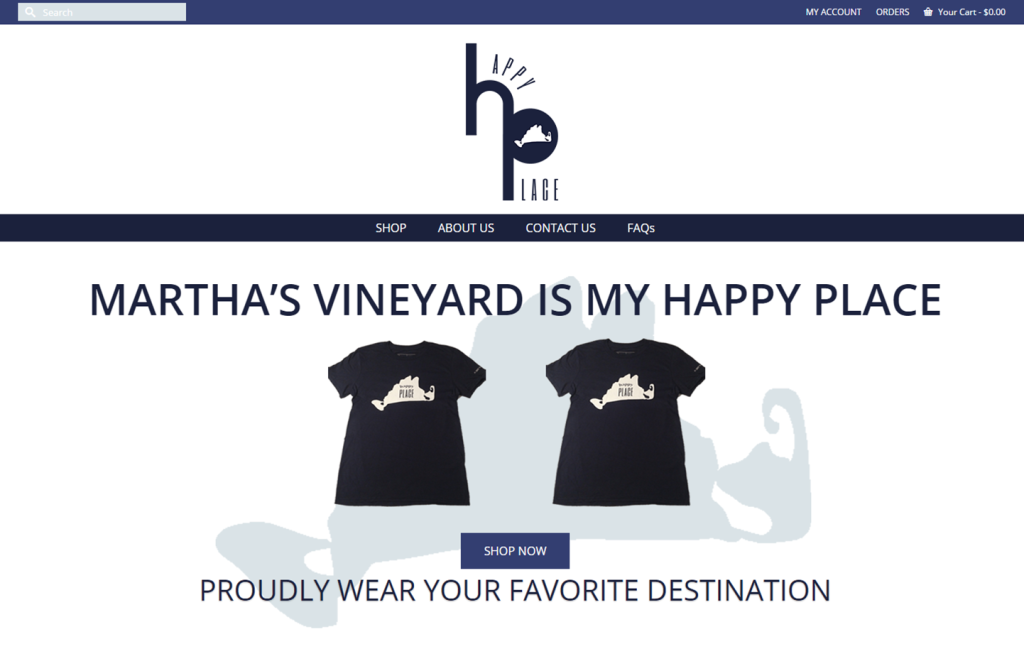Go to the ORDERS page

[x=892, y=12]
